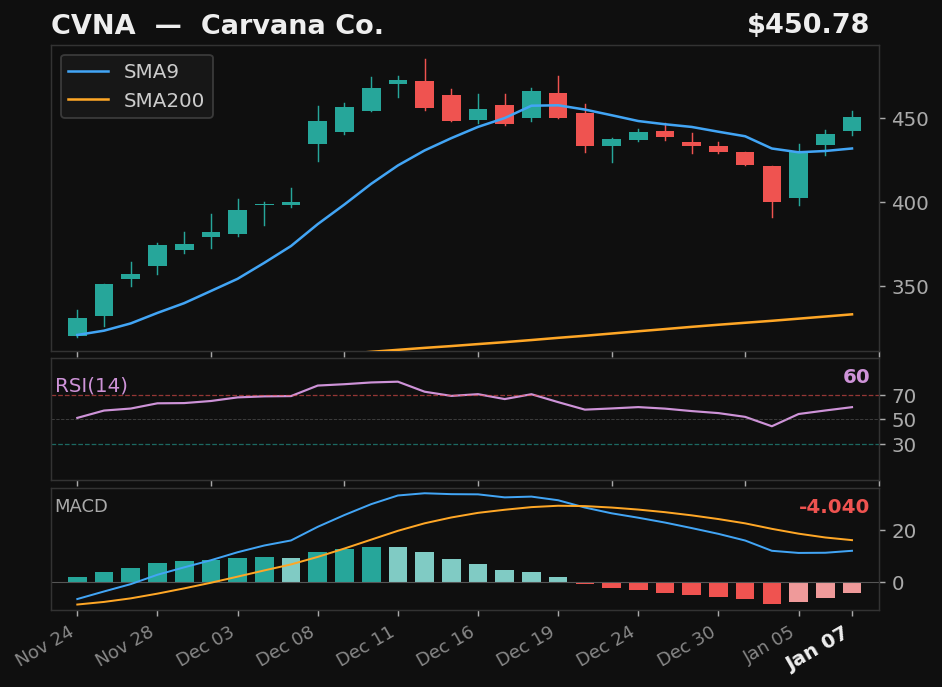Click the CVNA — Carvana Co. title
This screenshot has width=942, height=687.
pos(217,25)
